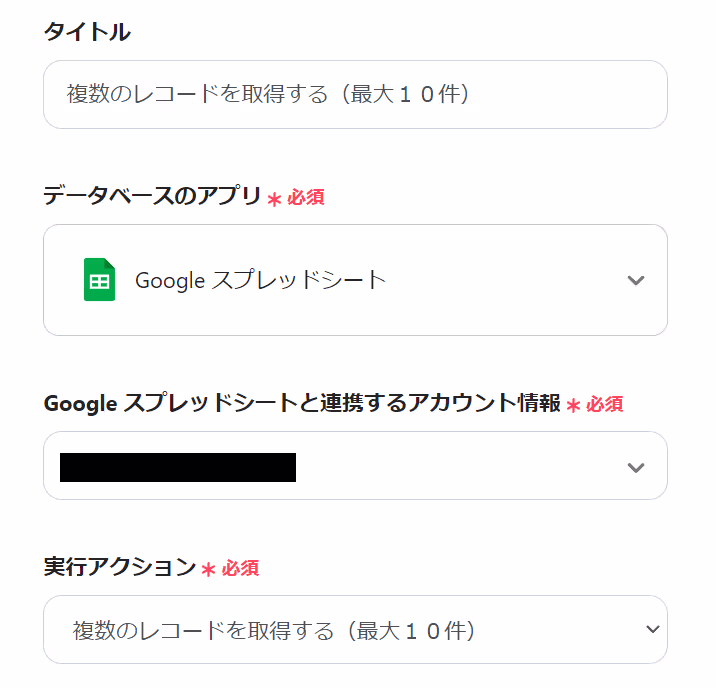The height and width of the screenshot is (688, 716).
Task: Open account dropdown via its chevron arrow
Action: click(636, 467)
